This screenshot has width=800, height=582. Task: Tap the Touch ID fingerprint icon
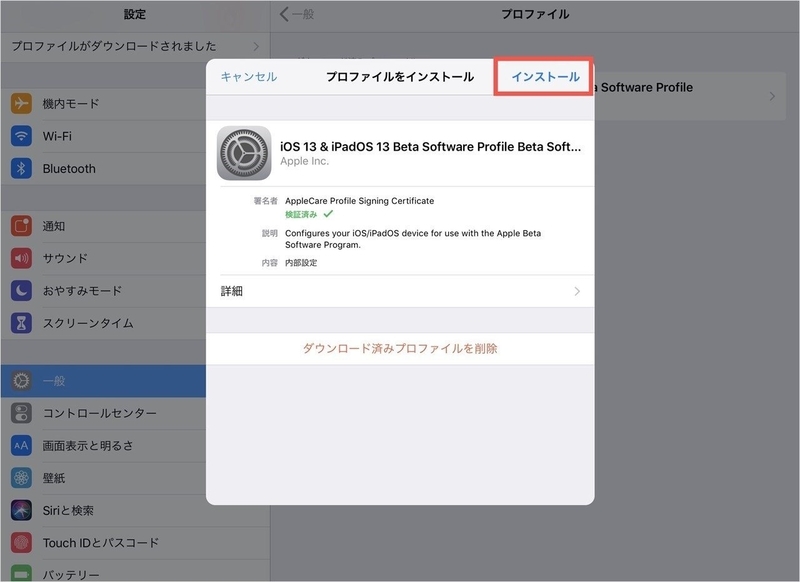point(21,543)
